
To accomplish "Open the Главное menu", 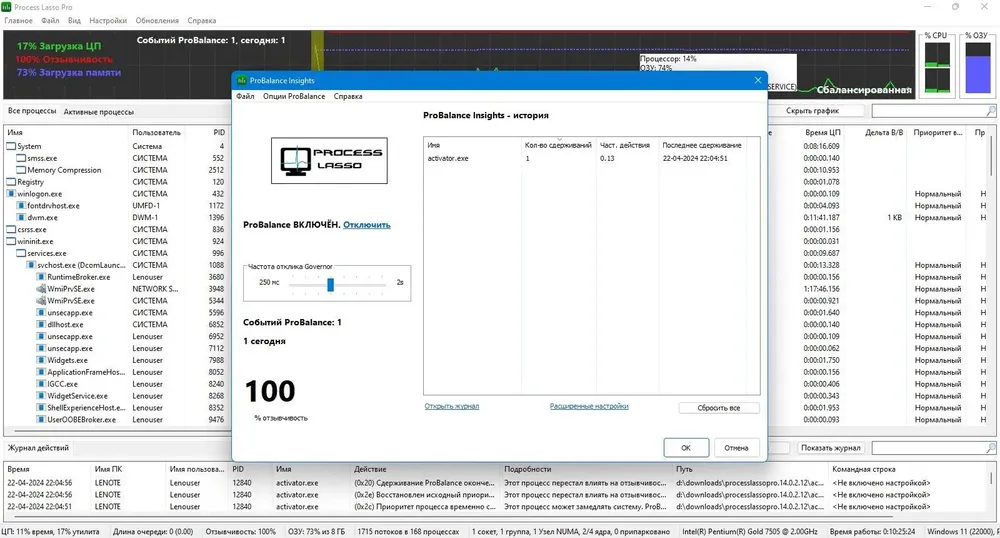I will click(x=18, y=20).
